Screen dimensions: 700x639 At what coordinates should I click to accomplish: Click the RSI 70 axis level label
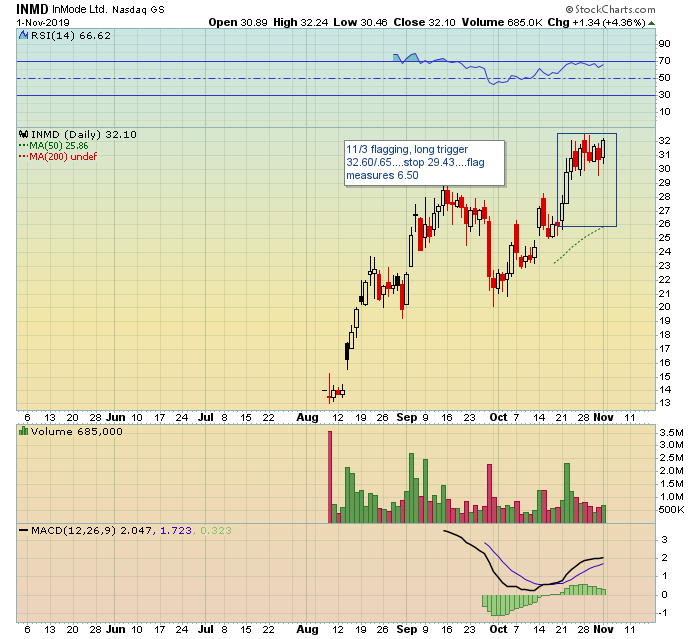click(x=664, y=60)
